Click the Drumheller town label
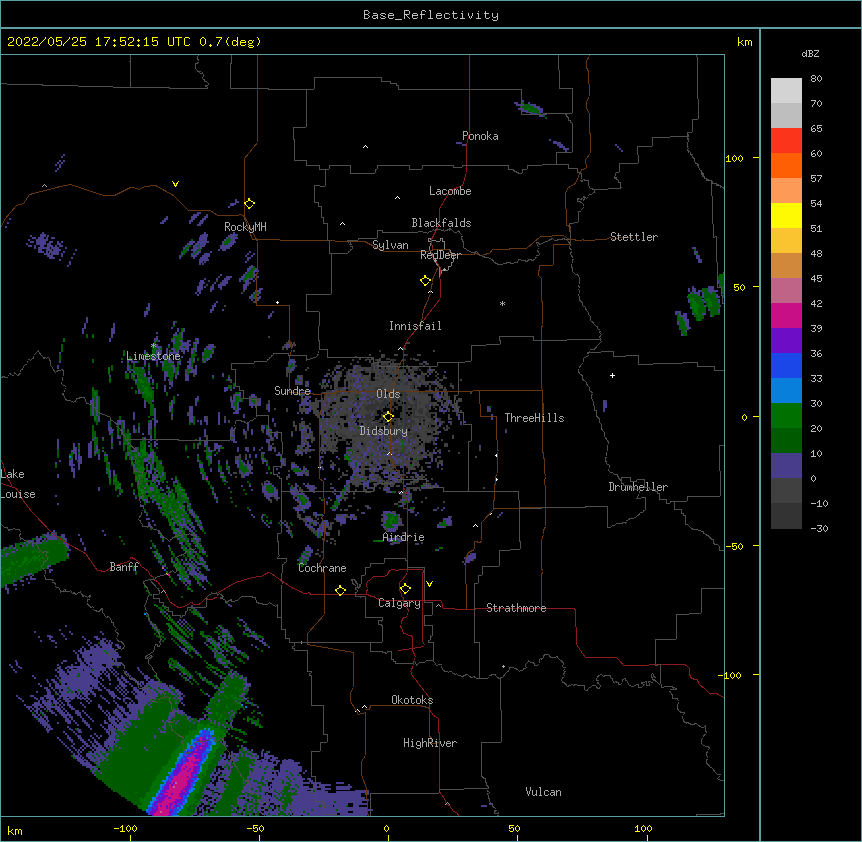Image resolution: width=862 pixels, height=842 pixels. (x=638, y=487)
